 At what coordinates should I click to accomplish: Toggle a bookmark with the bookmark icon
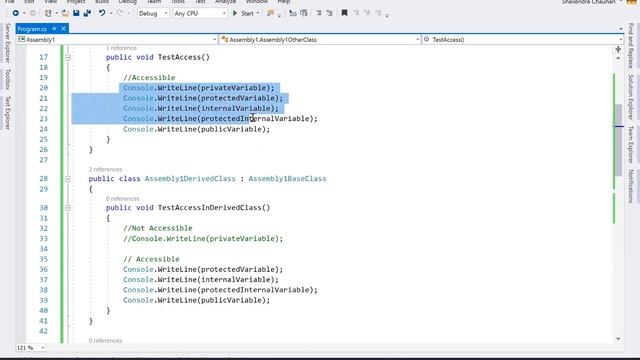click(344, 13)
